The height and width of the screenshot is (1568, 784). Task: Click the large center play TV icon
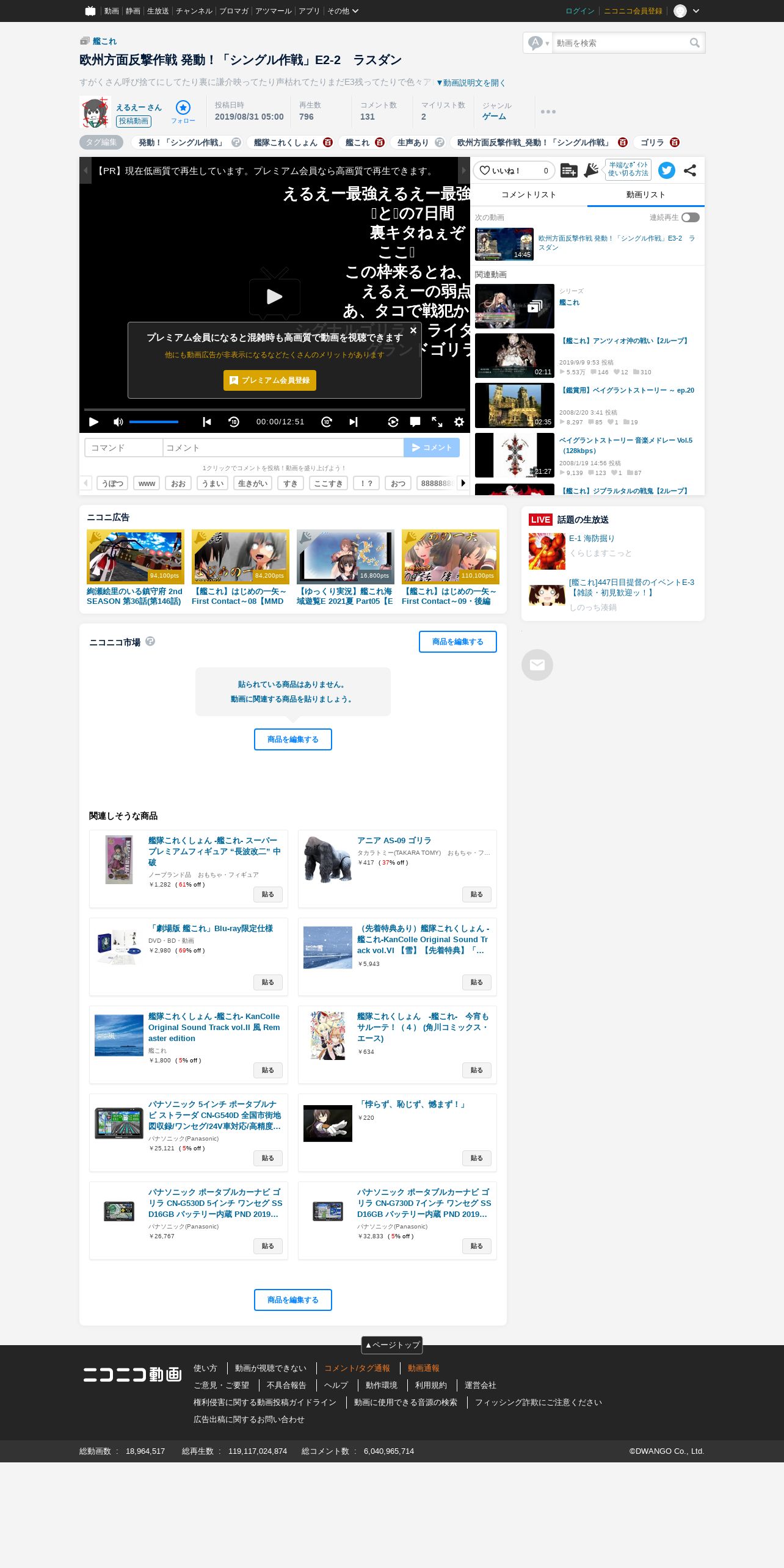click(x=275, y=294)
